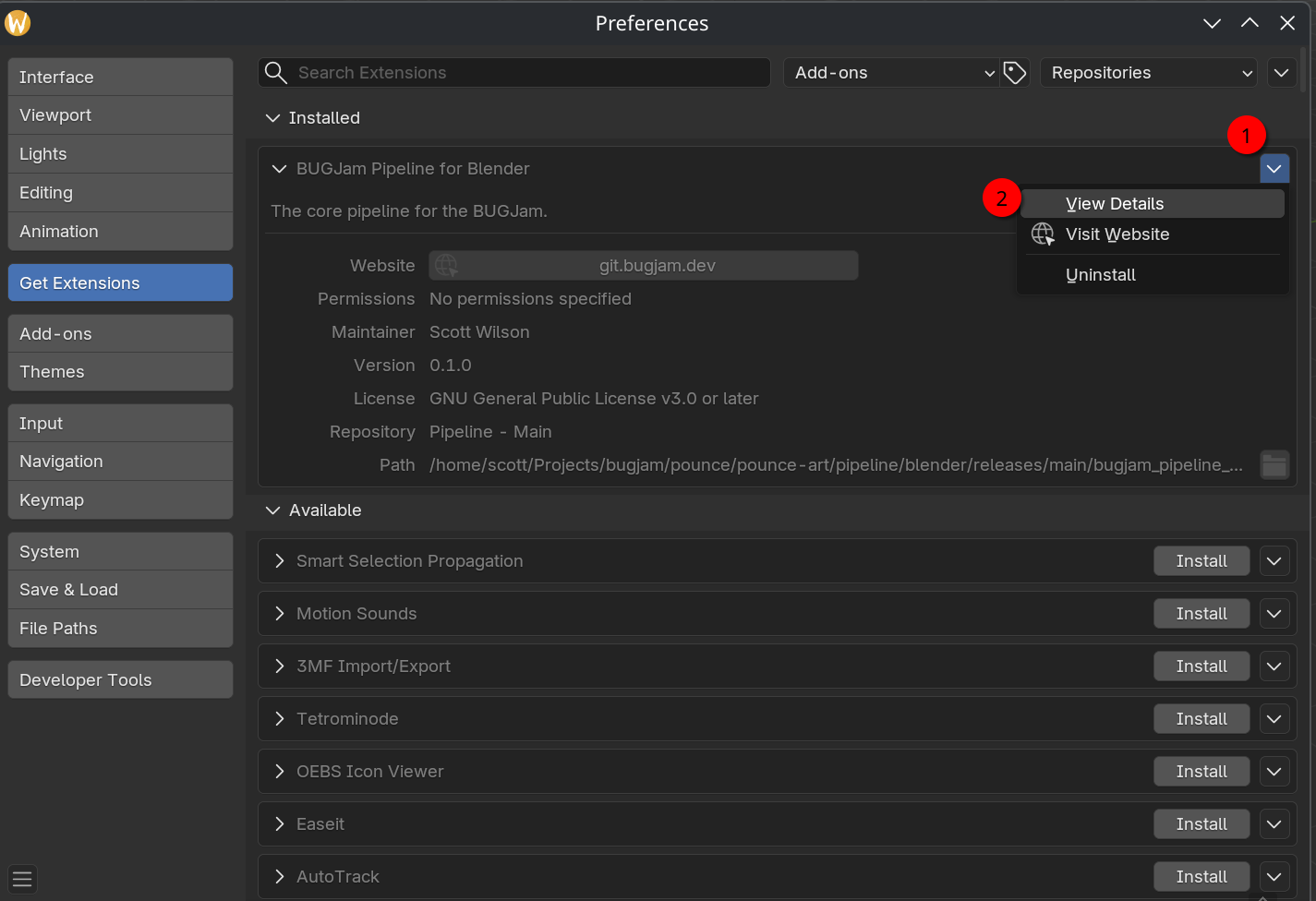Viewport: 1316px width, 901px height.
Task: Switch to the Themes preferences tab
Action: coord(120,372)
